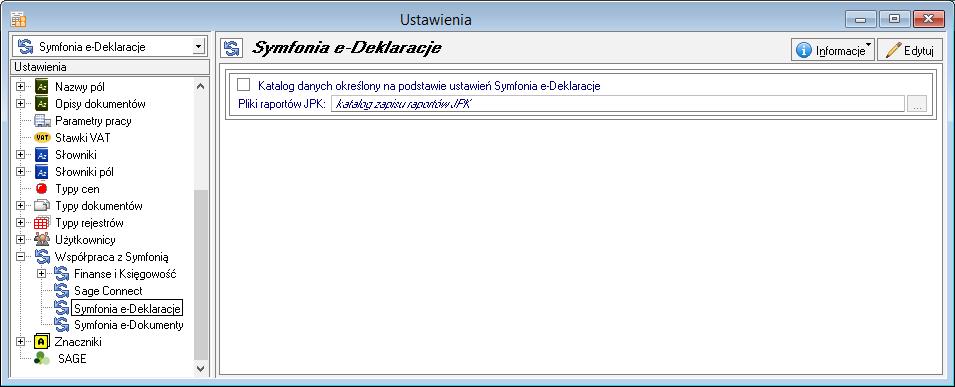Expand the Finanse i Księgowość node
The image size is (955, 387).
click(41, 274)
